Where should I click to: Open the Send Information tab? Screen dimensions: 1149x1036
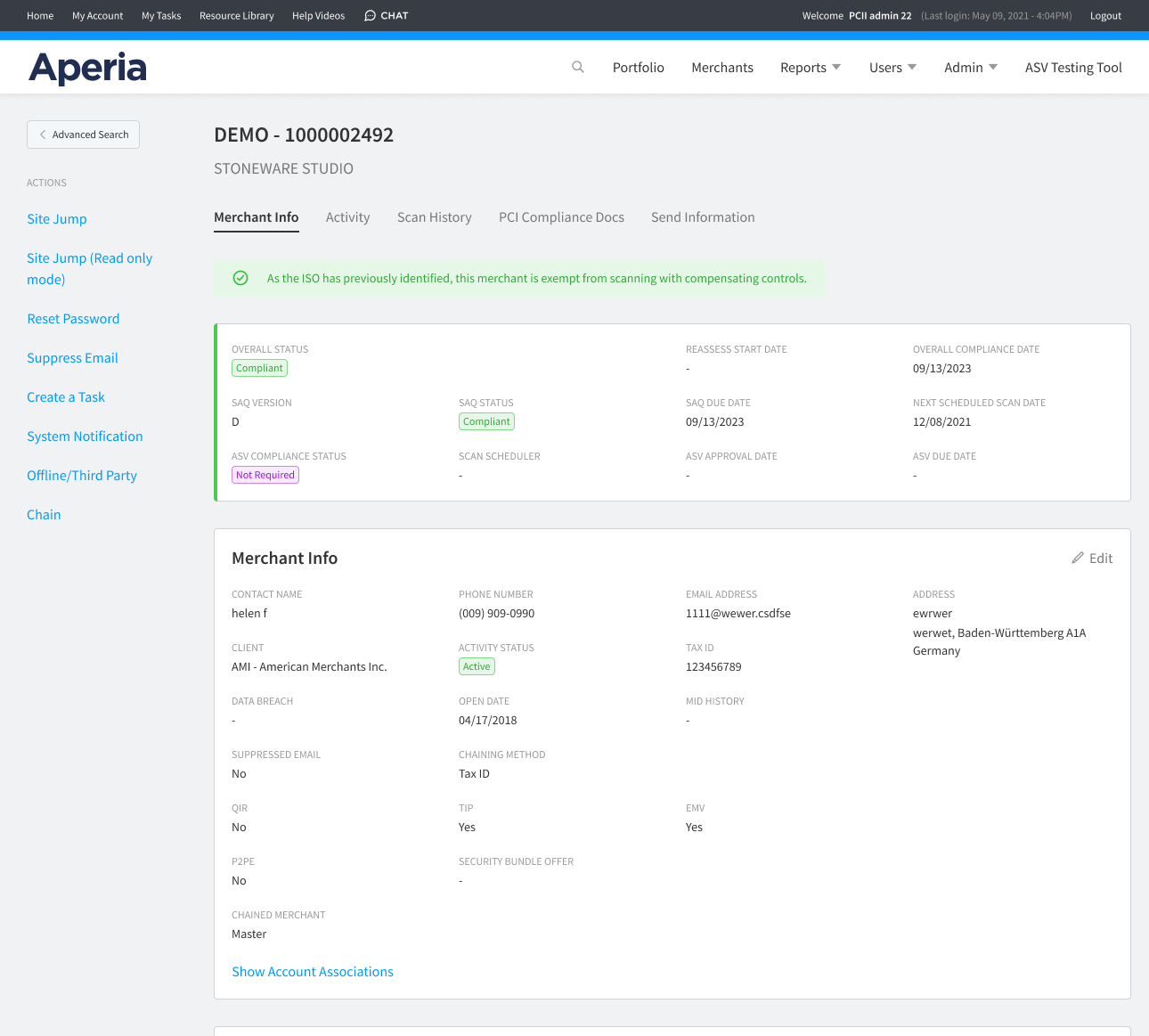pos(703,217)
